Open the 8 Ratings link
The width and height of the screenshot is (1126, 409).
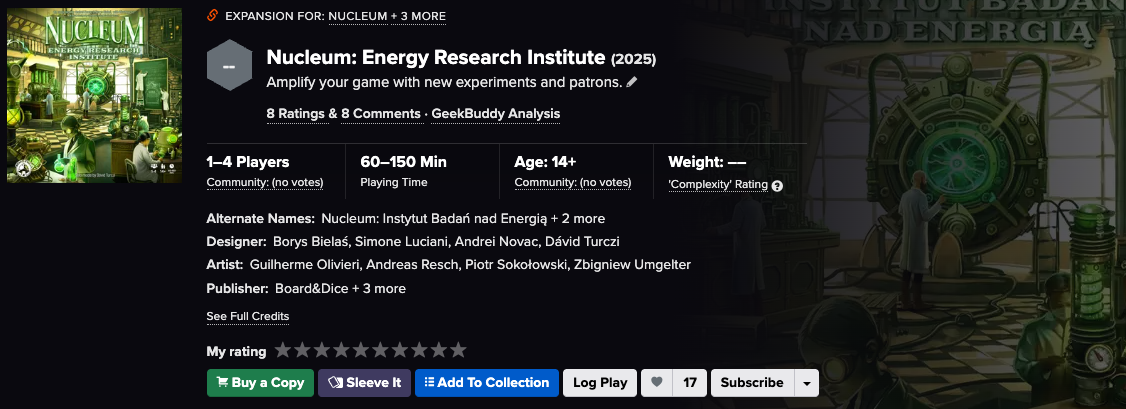click(295, 113)
